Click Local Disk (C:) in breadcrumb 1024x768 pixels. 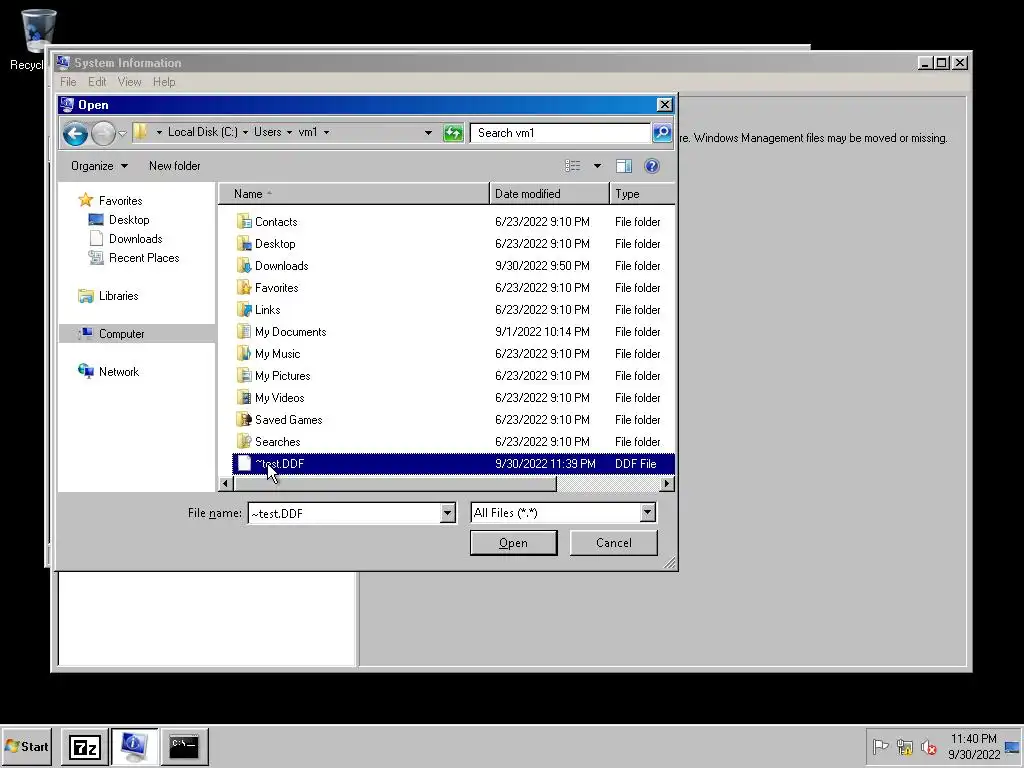pyautogui.click(x=202, y=132)
